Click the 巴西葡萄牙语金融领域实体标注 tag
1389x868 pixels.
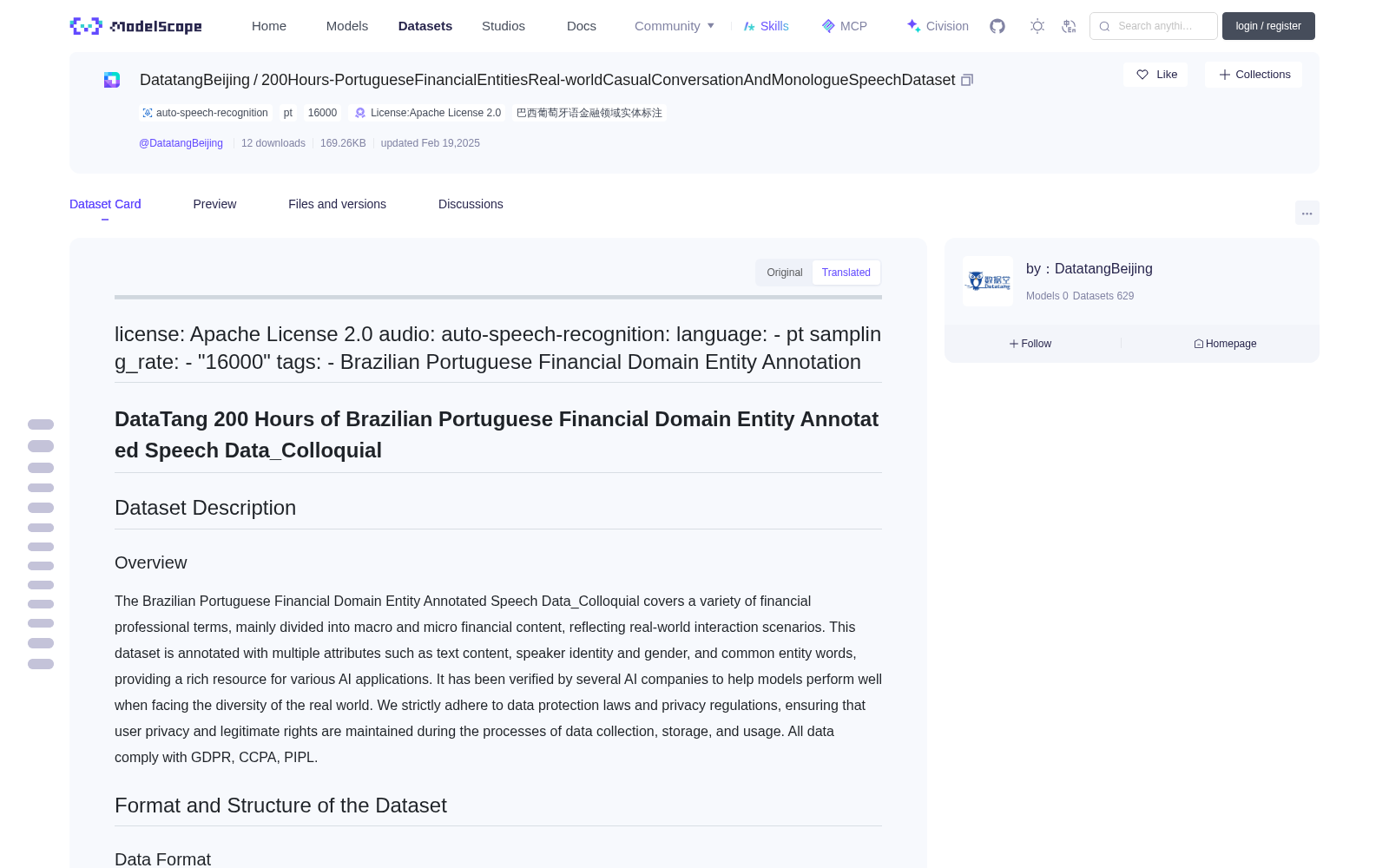[589, 113]
